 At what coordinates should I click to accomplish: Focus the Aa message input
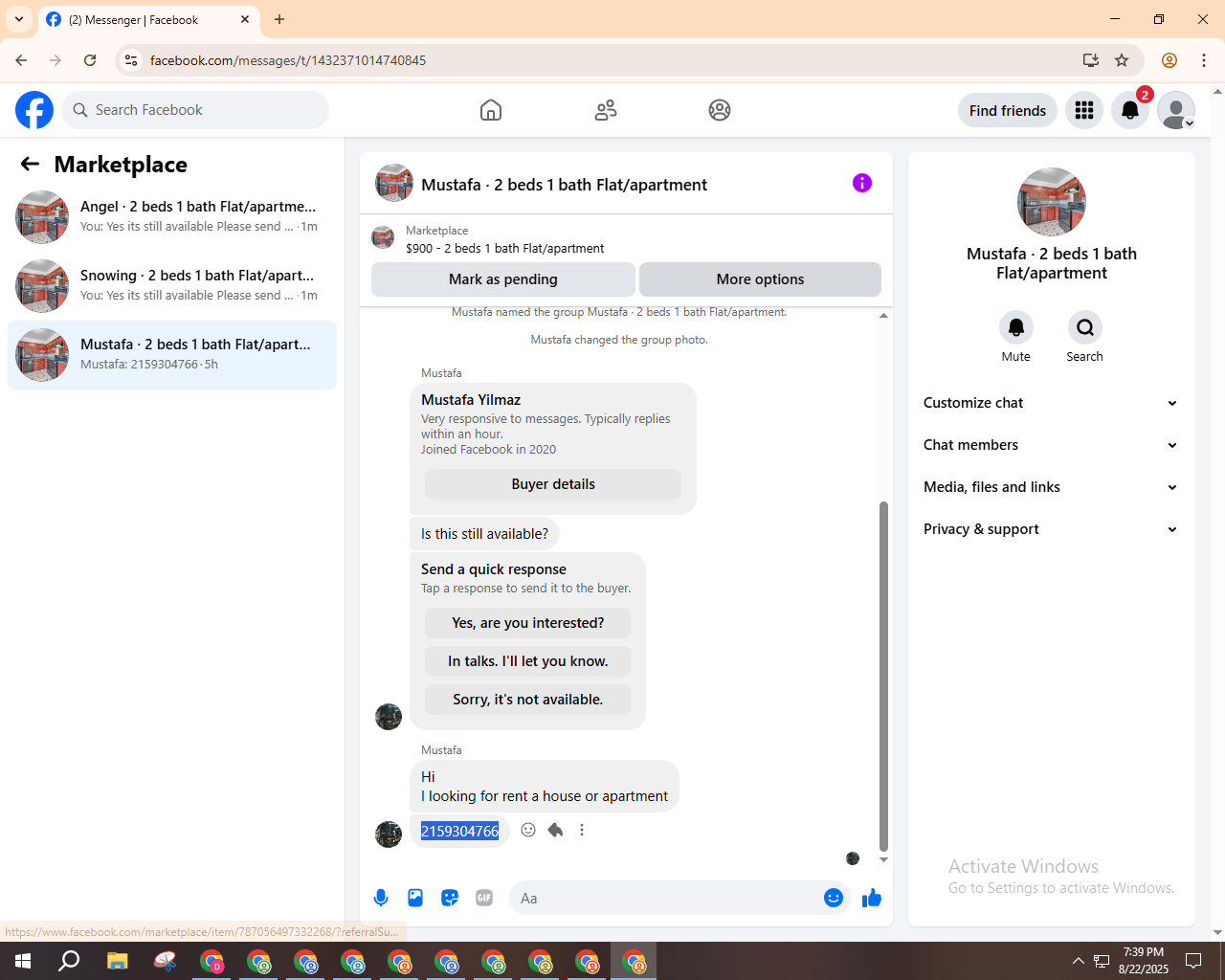(670, 898)
